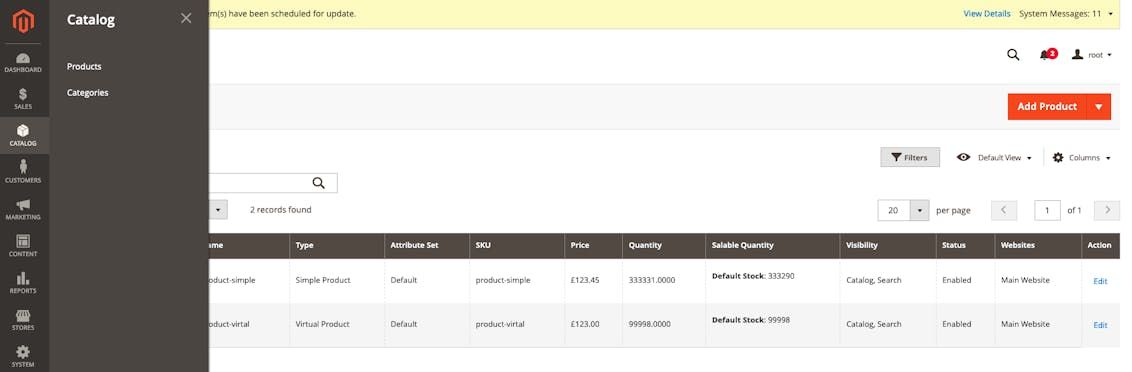Screen dimensions: 1132x372
Task: Sort by the SKU column header
Action: pyautogui.click(x=516, y=246)
